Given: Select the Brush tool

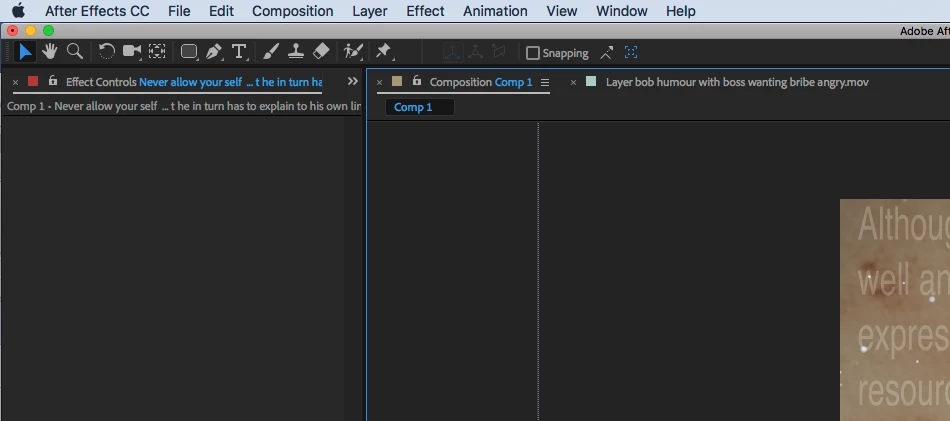Looking at the screenshot, I should [x=271, y=52].
